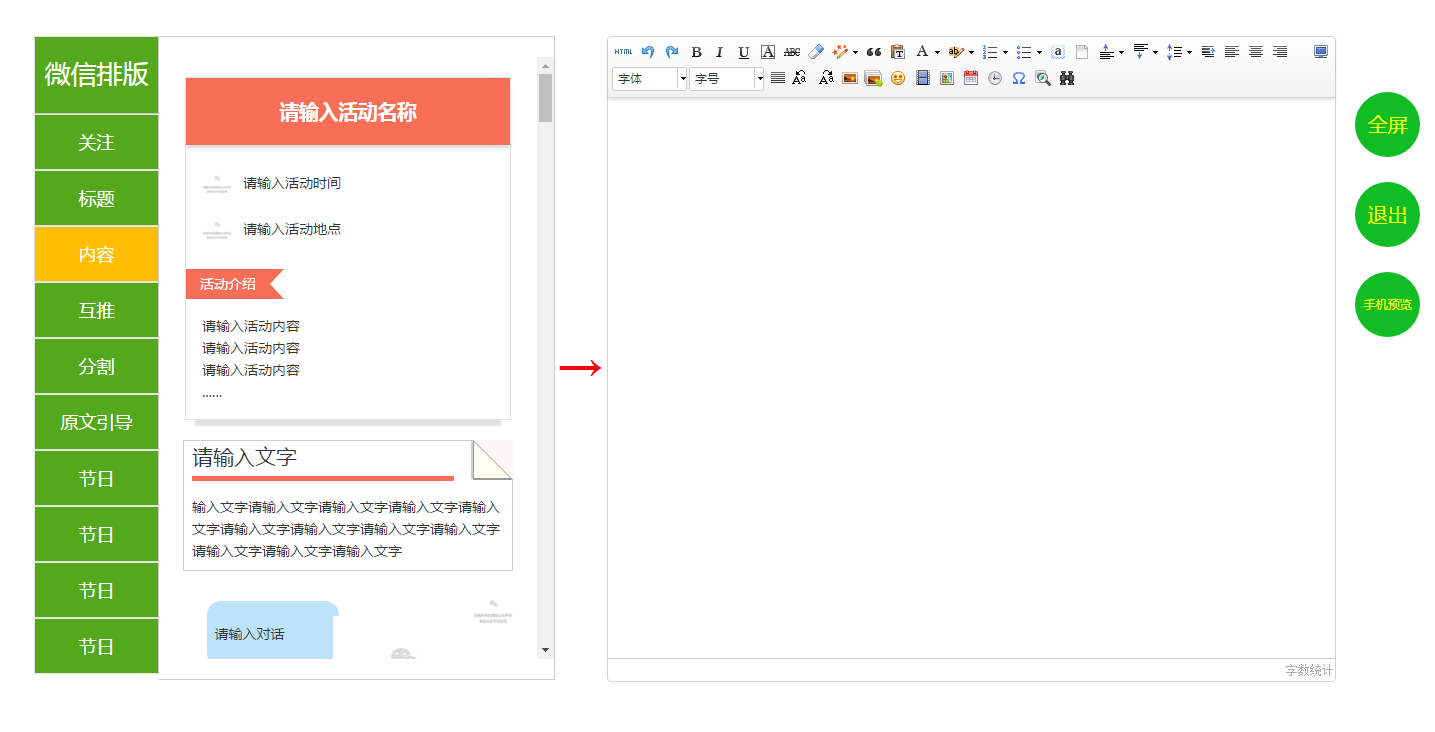This screenshot has width=1435, height=732.
Task: Click the eraser clear formatting icon
Action: tap(816, 52)
